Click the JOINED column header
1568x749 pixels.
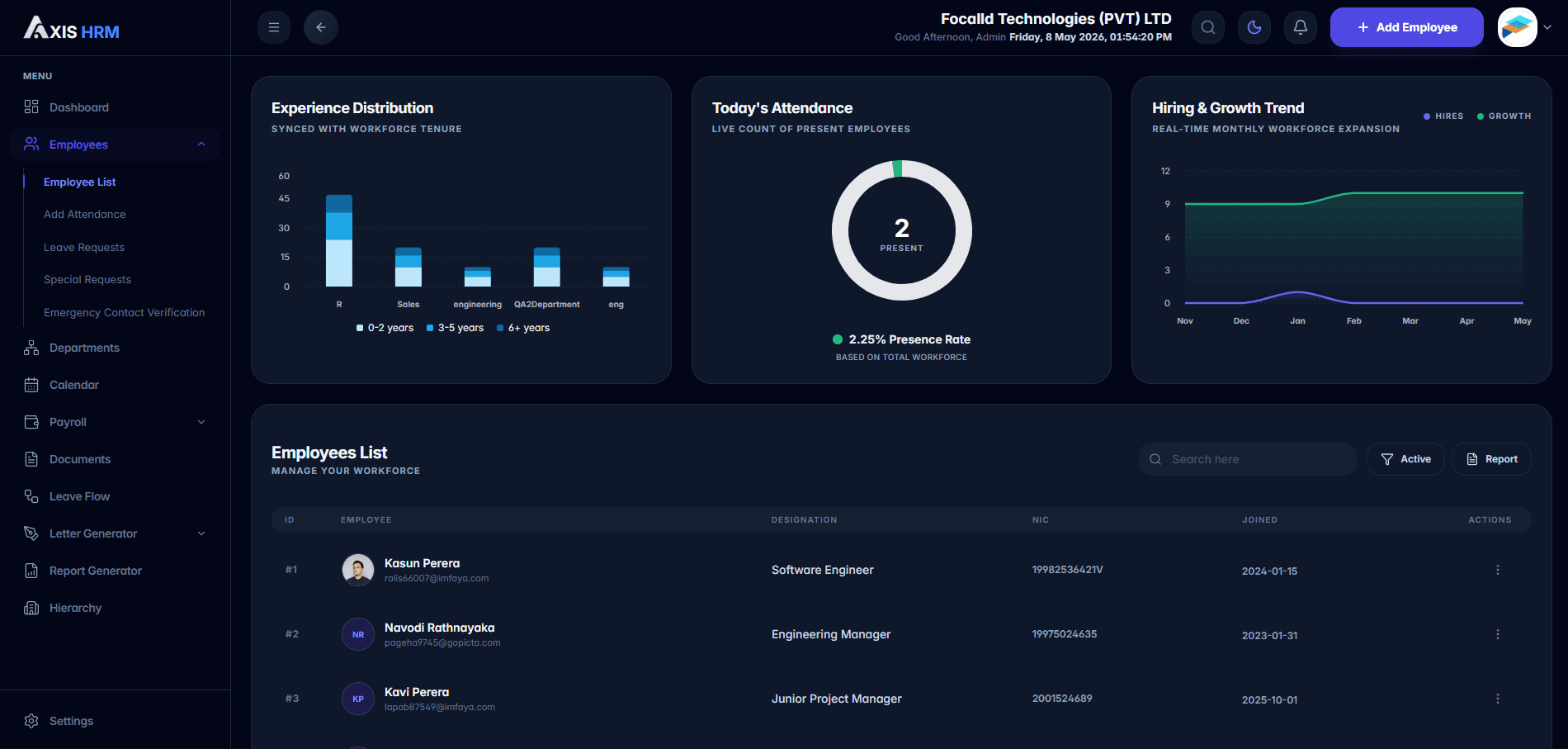1259,520
